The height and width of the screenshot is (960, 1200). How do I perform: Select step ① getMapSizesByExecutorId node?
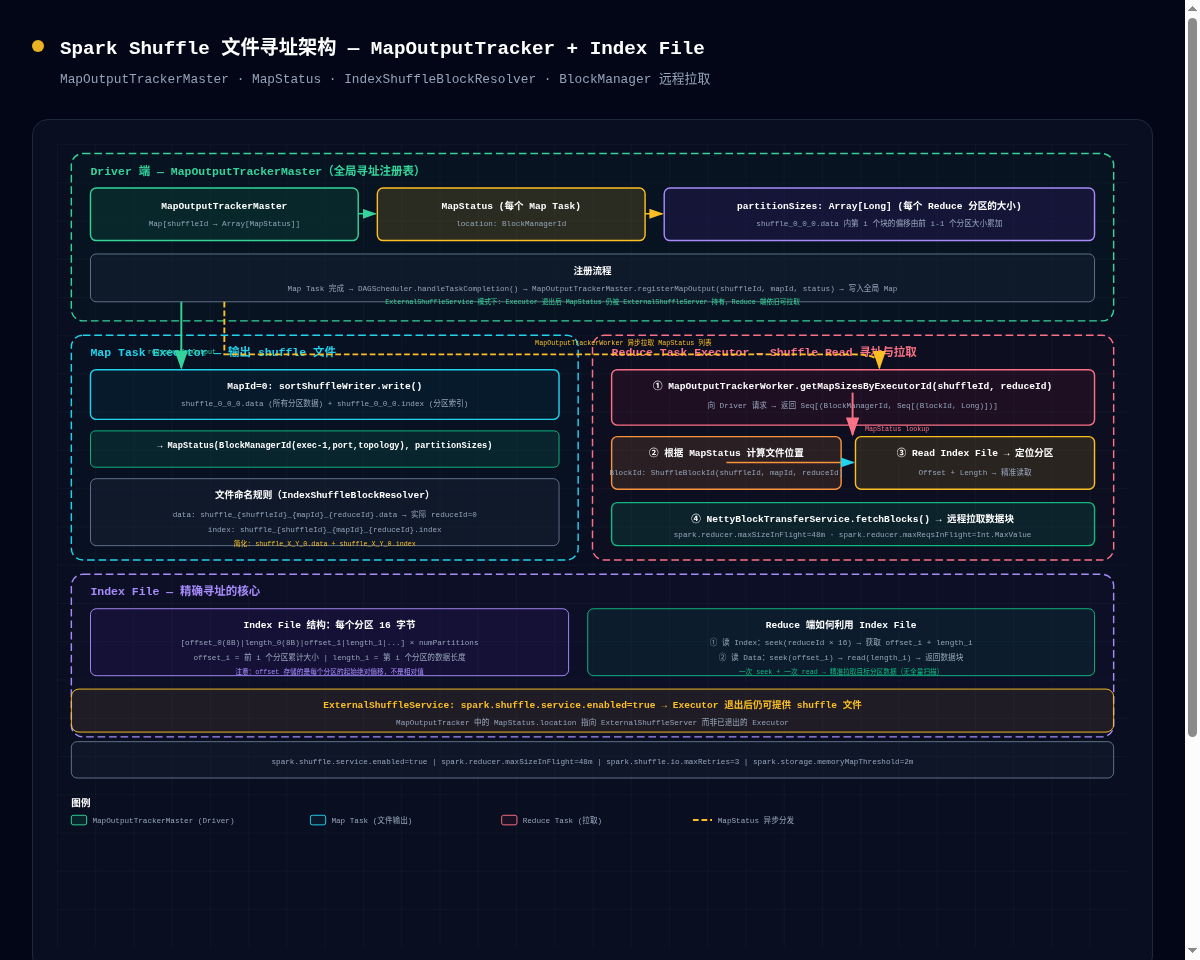(x=853, y=397)
